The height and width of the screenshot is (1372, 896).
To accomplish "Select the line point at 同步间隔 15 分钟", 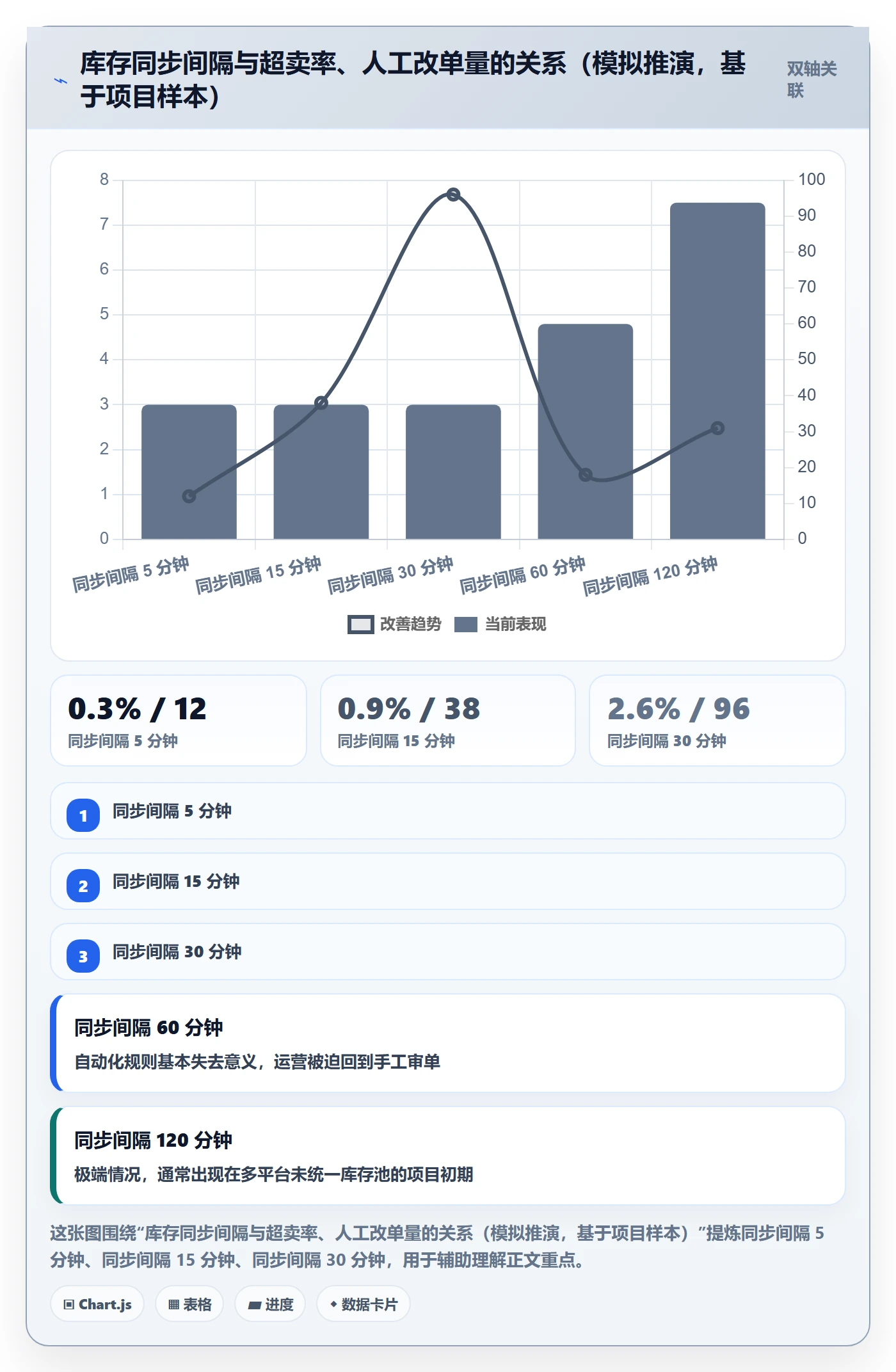I will [x=321, y=403].
